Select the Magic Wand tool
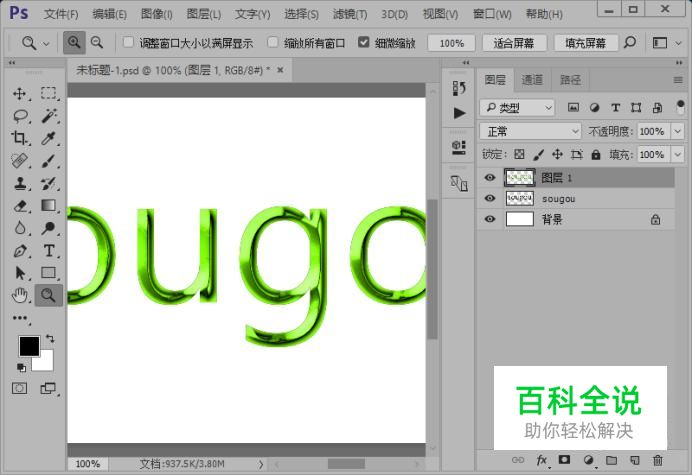The width and height of the screenshot is (692, 475). coord(49,116)
